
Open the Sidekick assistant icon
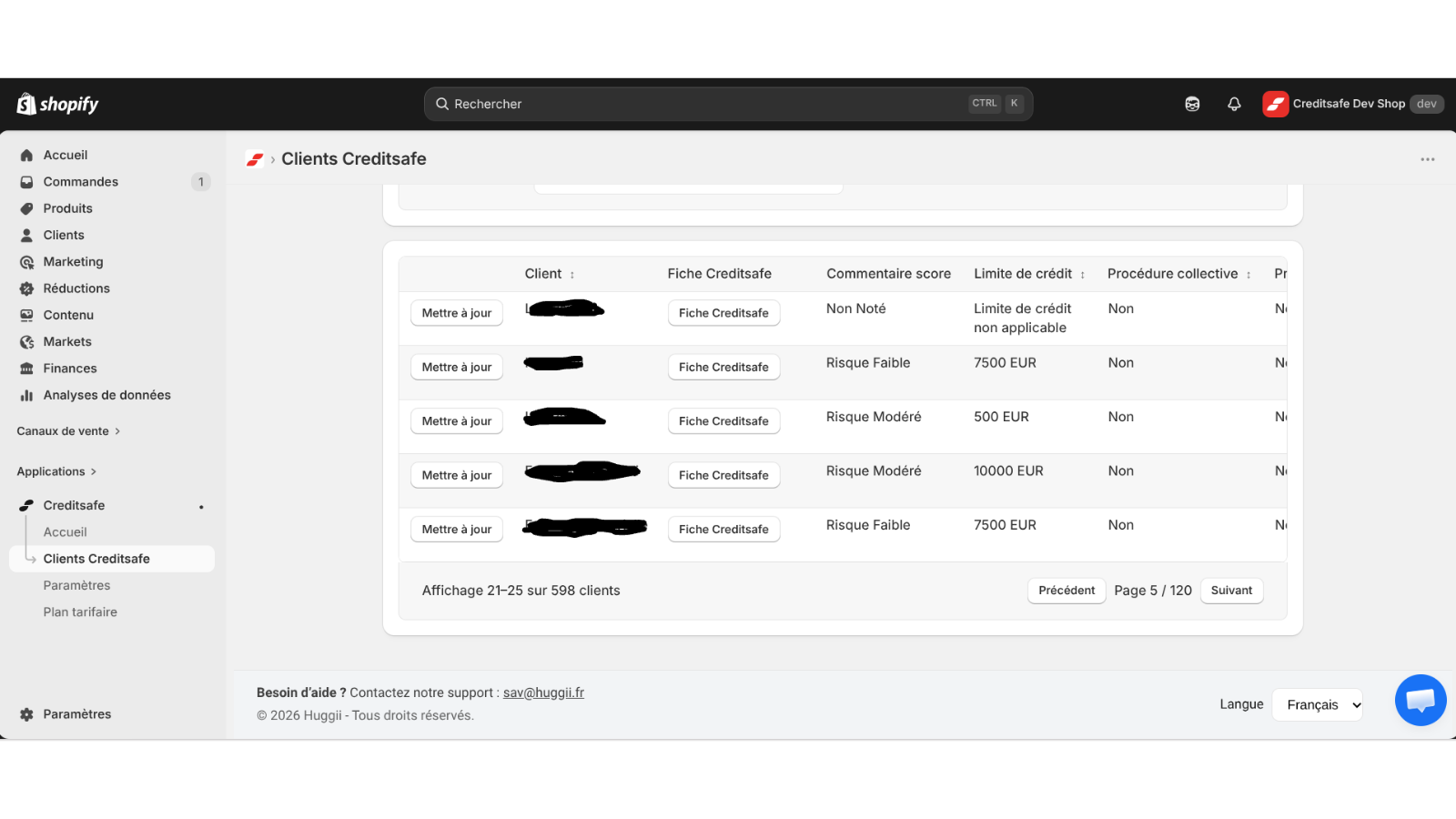[x=1192, y=104]
